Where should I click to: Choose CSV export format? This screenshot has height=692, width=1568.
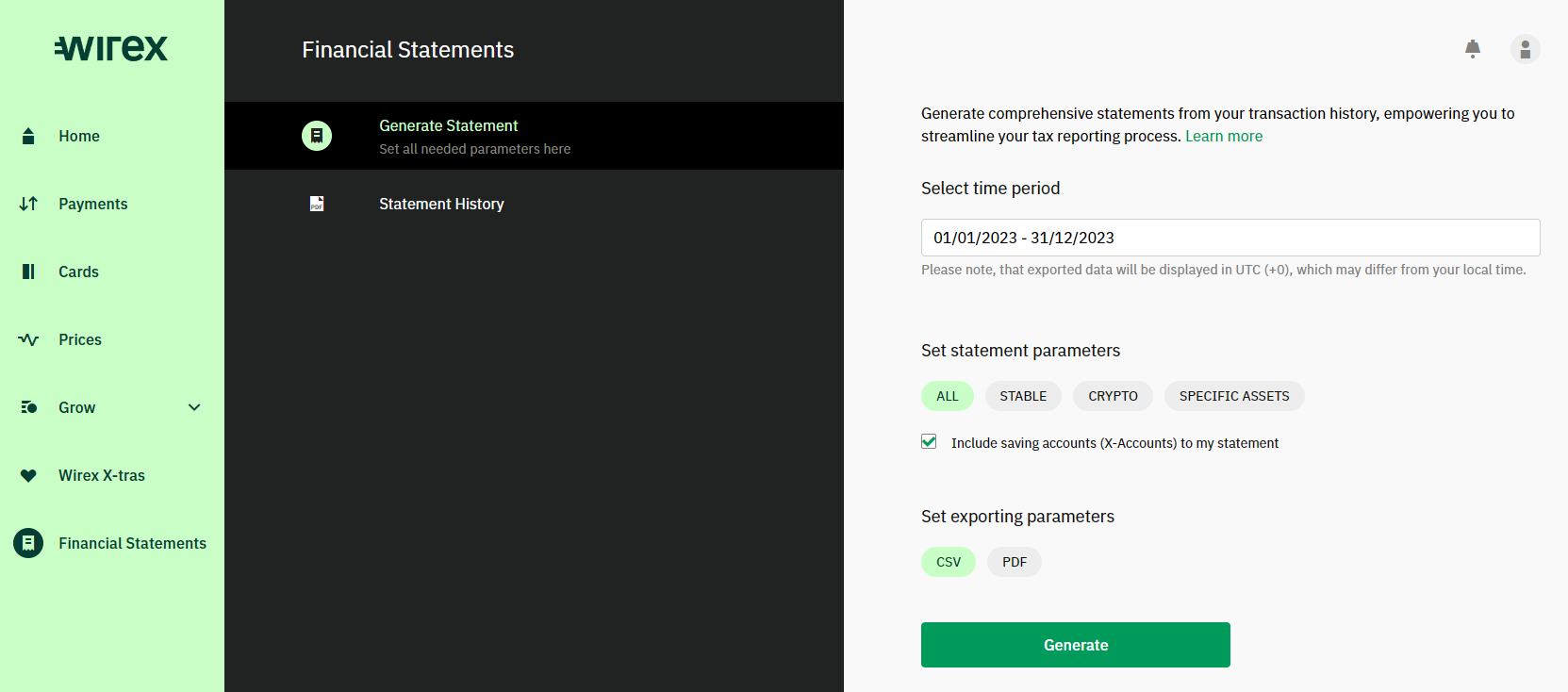pyautogui.click(x=949, y=562)
